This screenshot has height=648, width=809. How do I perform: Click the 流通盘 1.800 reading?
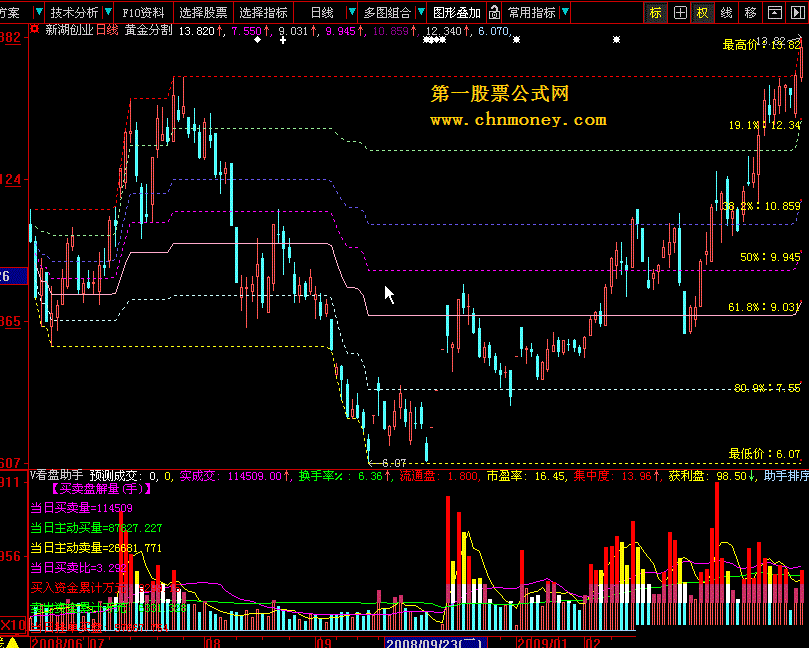(x=439, y=476)
